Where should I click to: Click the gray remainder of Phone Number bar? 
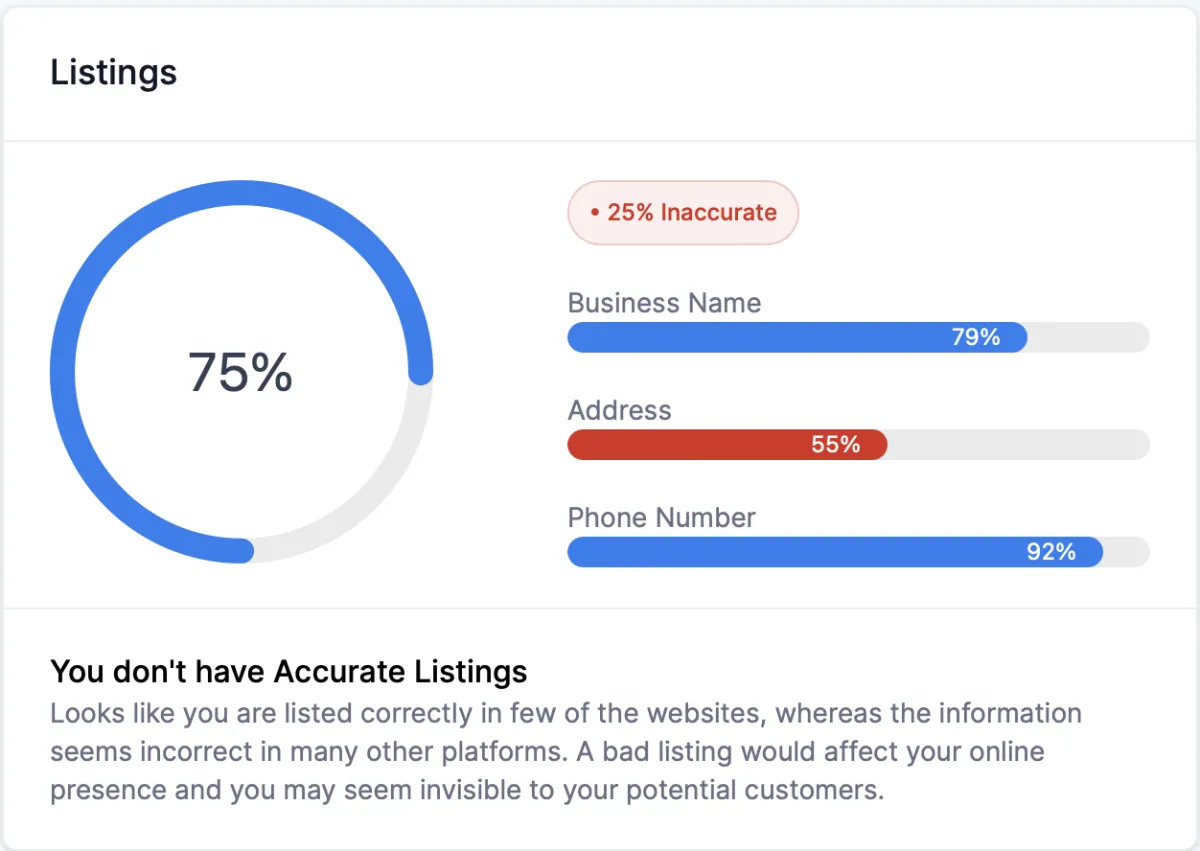(x=1127, y=552)
